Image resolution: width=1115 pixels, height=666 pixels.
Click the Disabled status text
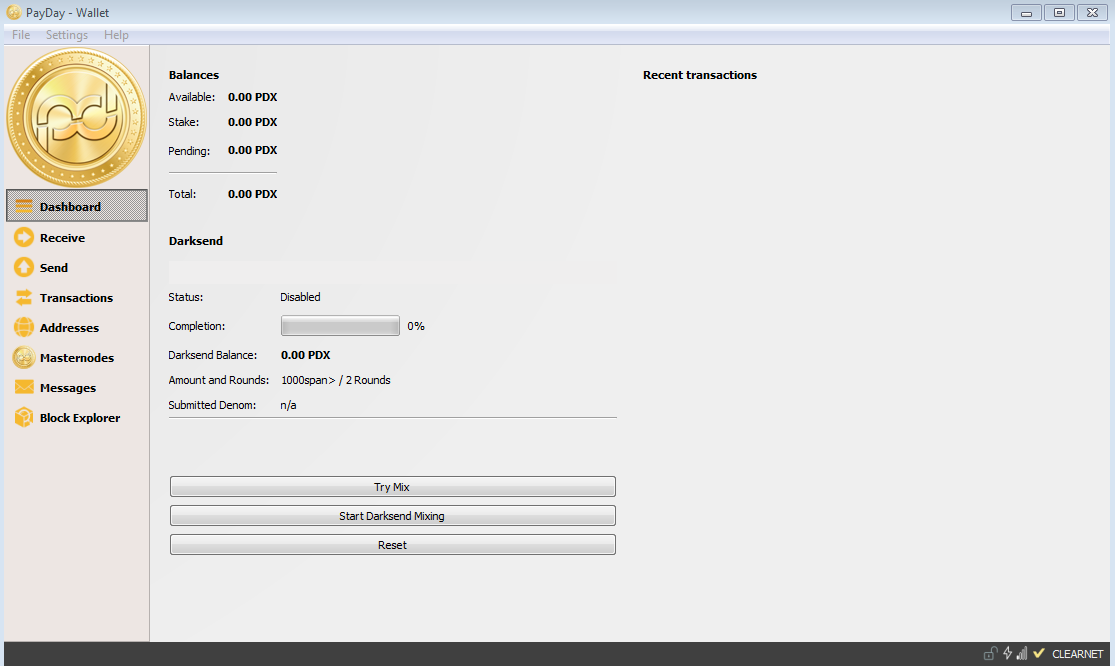[x=300, y=297]
